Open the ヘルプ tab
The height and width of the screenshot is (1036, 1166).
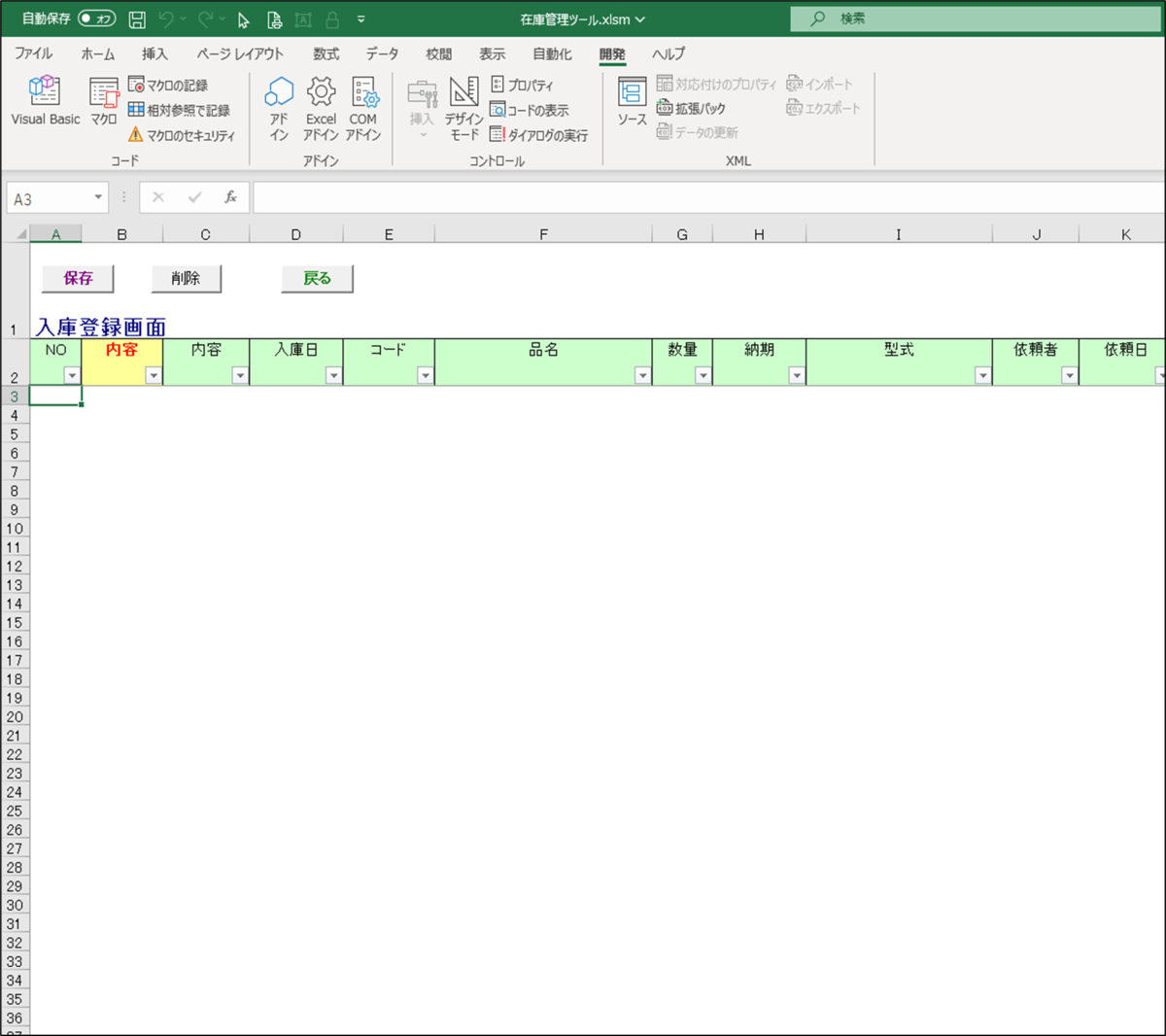point(669,53)
